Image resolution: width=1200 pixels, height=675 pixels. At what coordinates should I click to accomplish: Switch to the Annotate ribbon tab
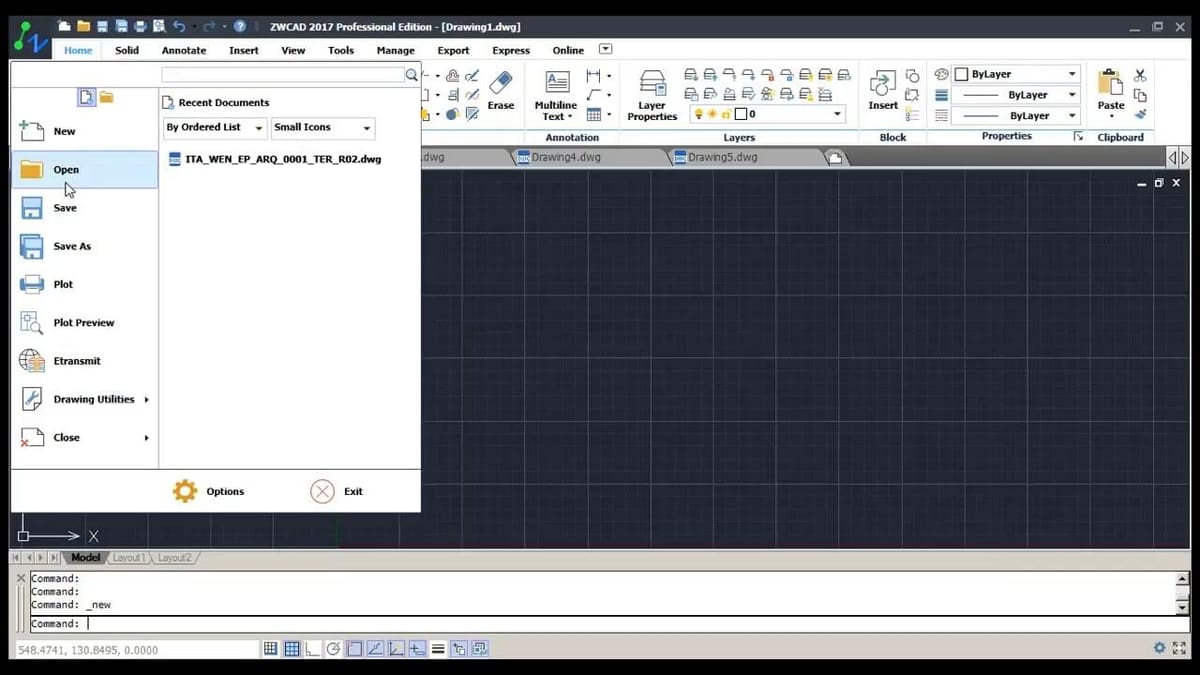(184, 50)
